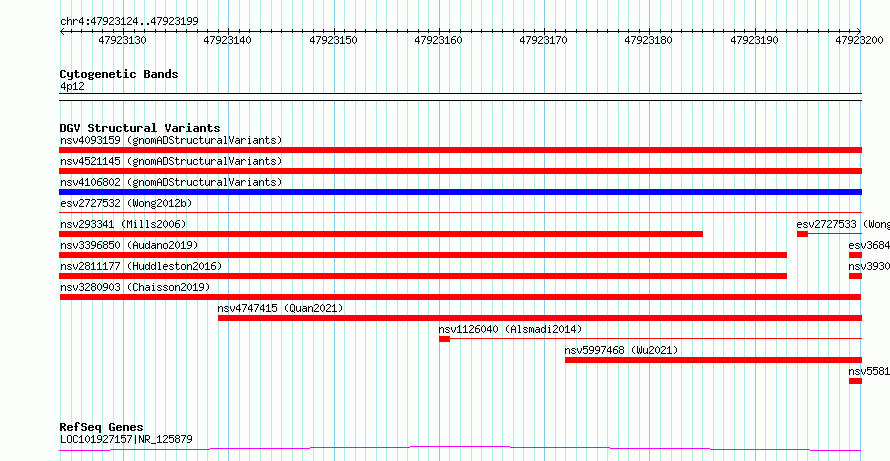This screenshot has height=461, width=890.
Task: Click ruler position 47923130
Action: tap(123, 40)
